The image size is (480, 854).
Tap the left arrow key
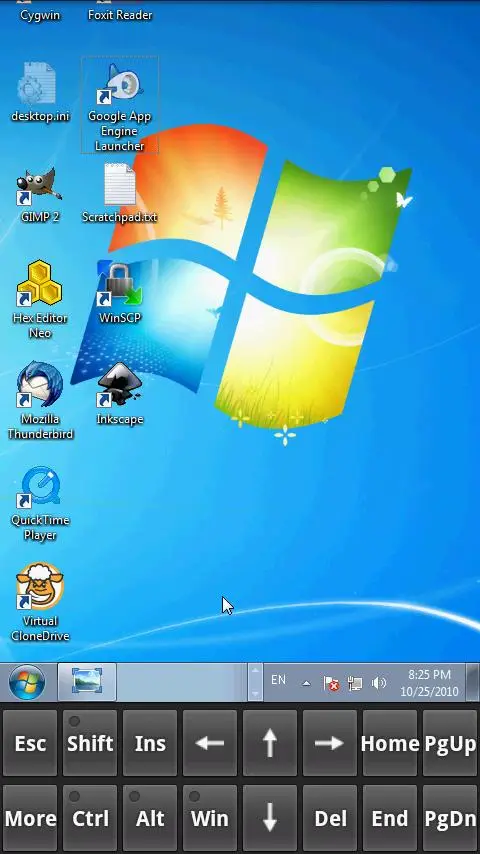[x=210, y=743]
